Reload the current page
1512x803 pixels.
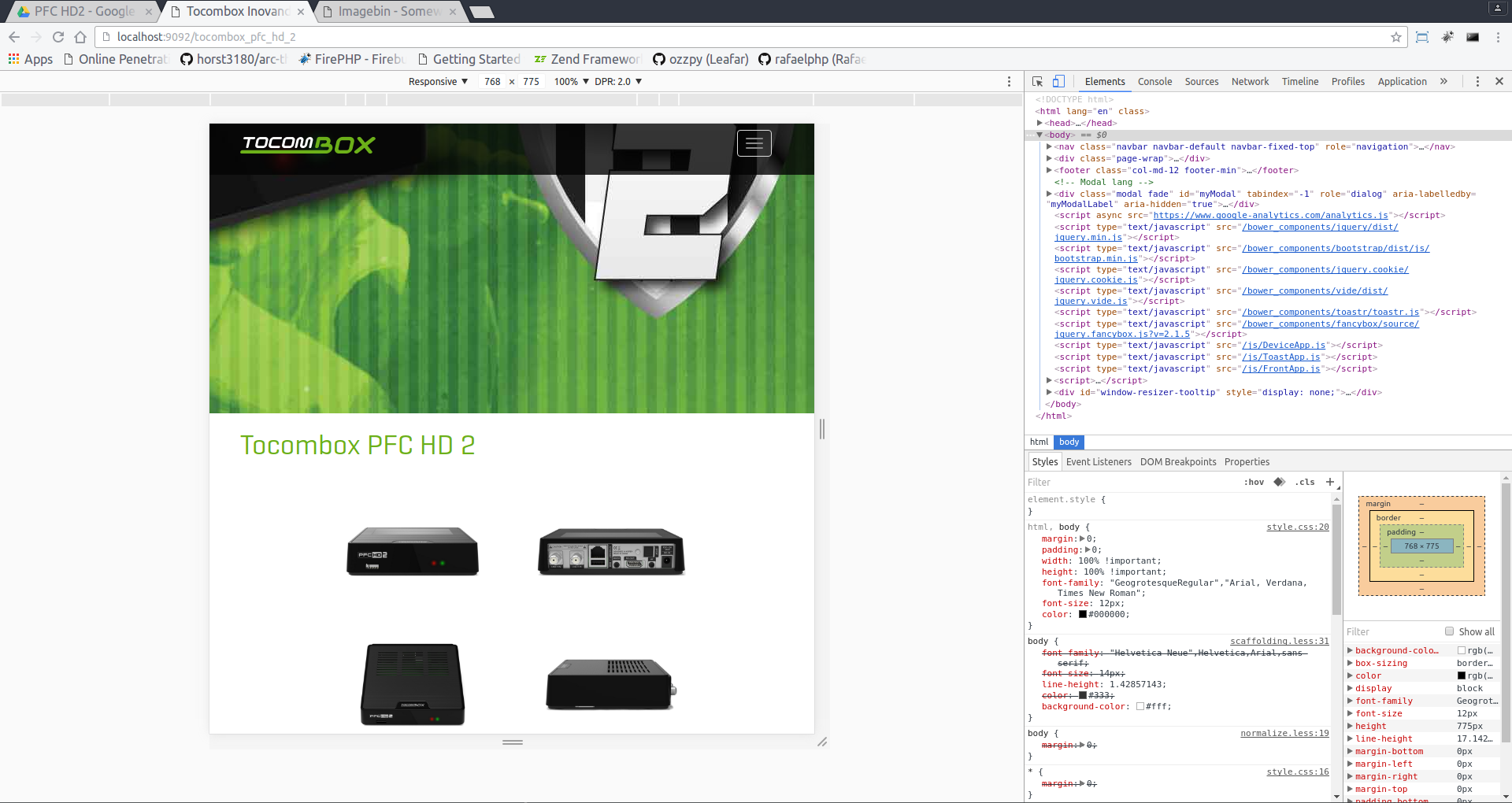click(58, 37)
